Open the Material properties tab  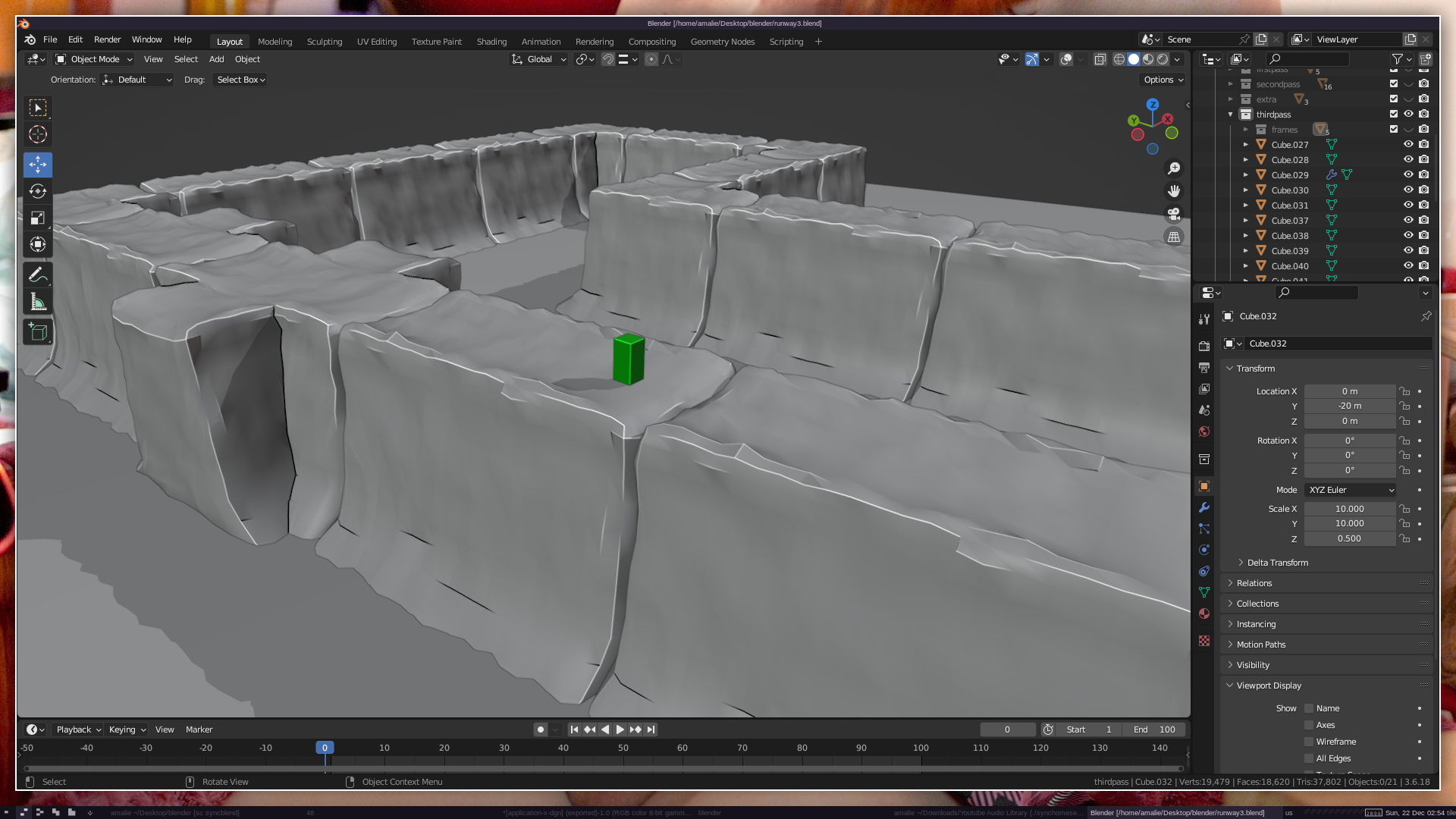[x=1204, y=613]
